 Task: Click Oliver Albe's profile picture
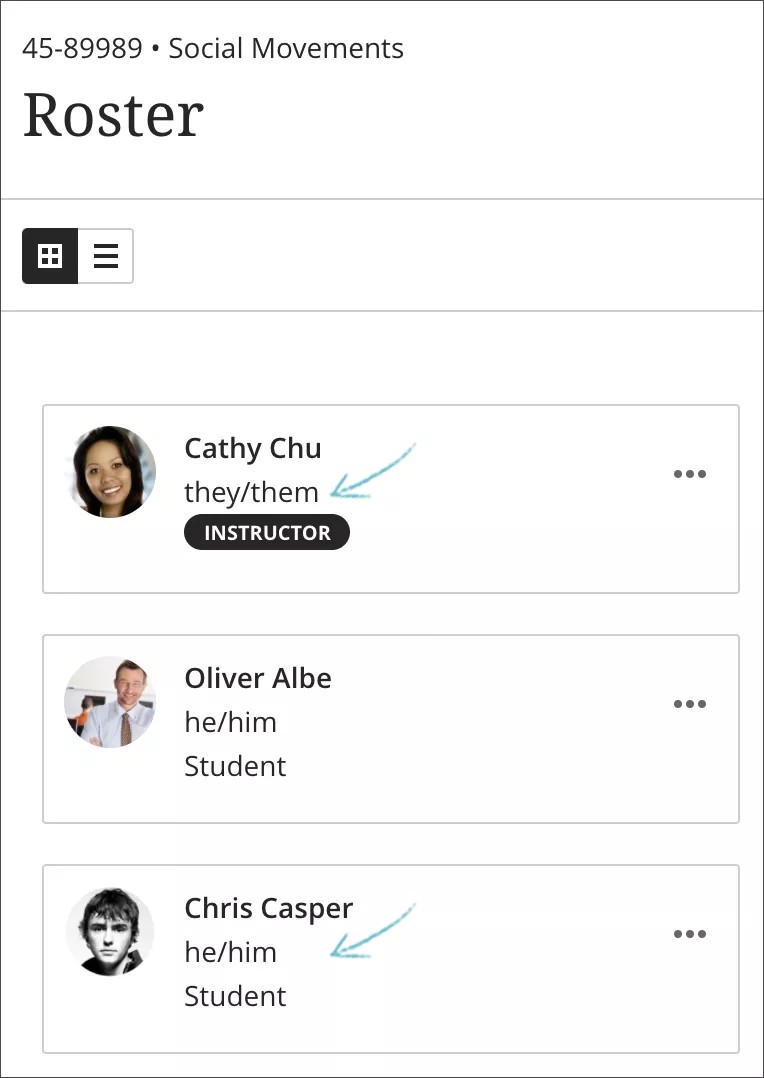tap(110, 702)
